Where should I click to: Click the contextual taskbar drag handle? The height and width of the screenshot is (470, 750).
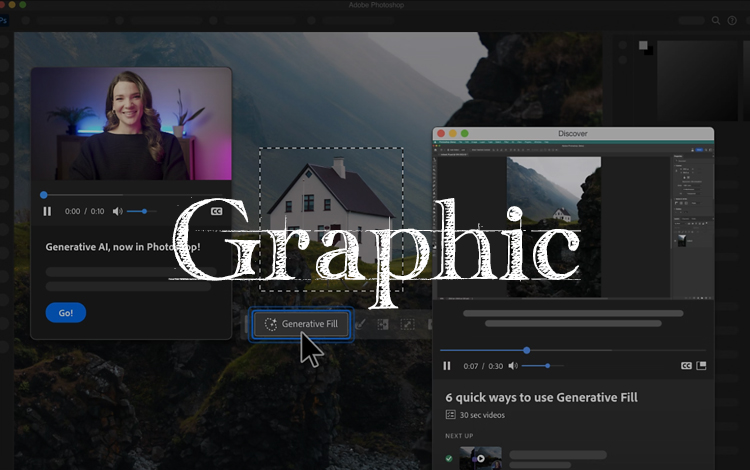(246, 324)
